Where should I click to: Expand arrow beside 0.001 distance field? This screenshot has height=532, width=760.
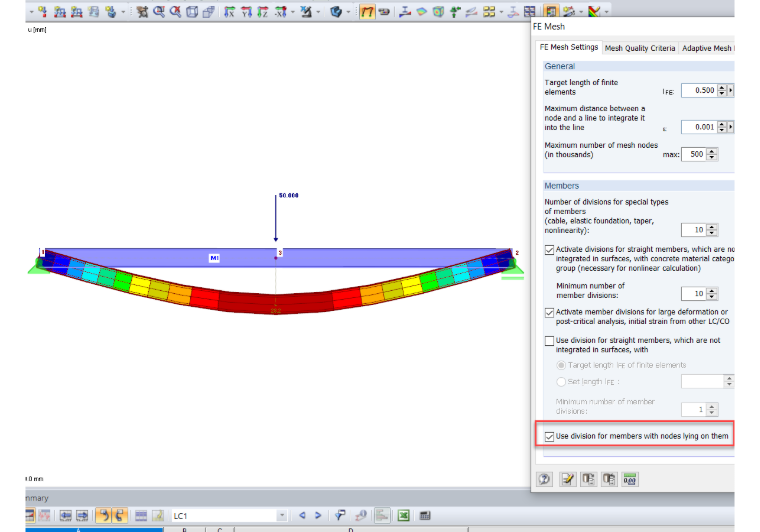point(730,127)
